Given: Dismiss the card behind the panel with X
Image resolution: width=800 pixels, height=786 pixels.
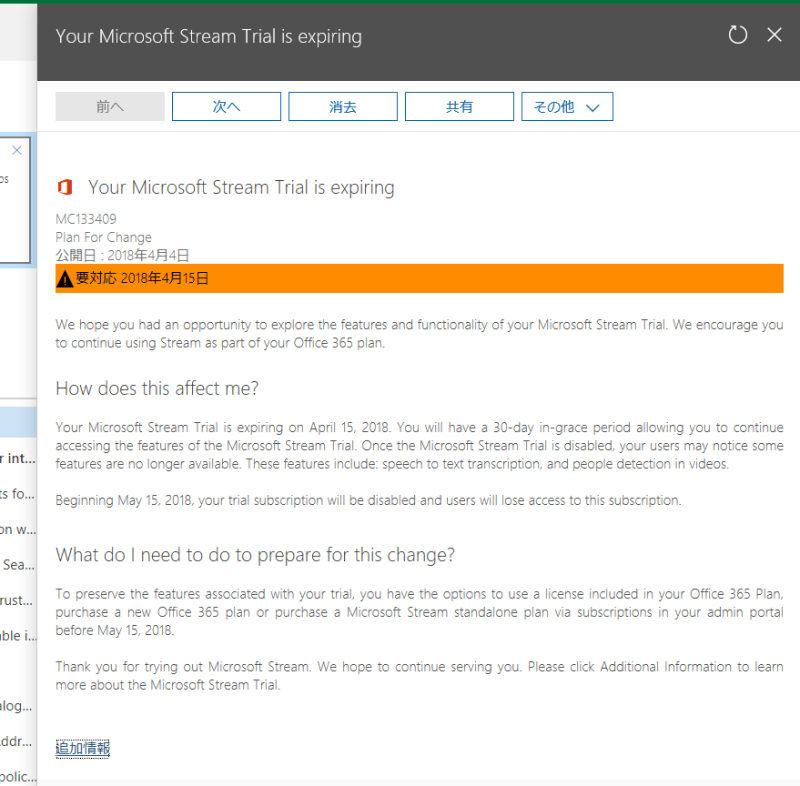Looking at the screenshot, I should [17, 151].
